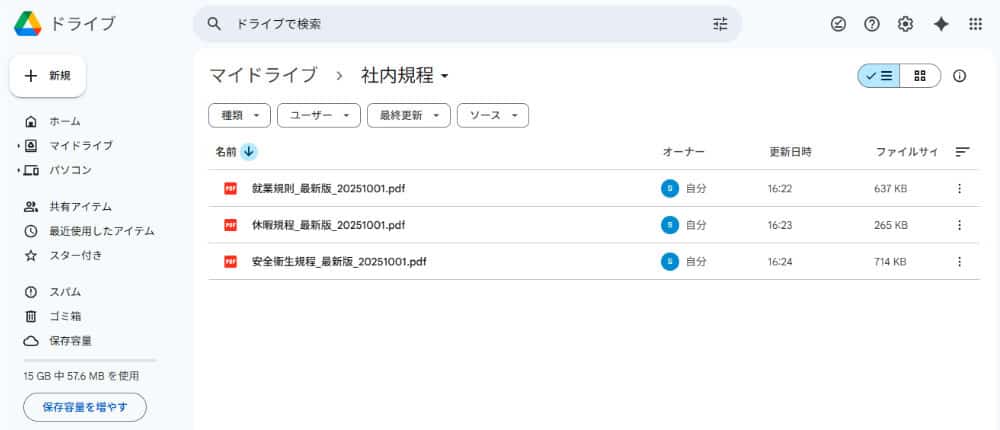Go to マイドライブ breadcrumb

pyautogui.click(x=263, y=75)
